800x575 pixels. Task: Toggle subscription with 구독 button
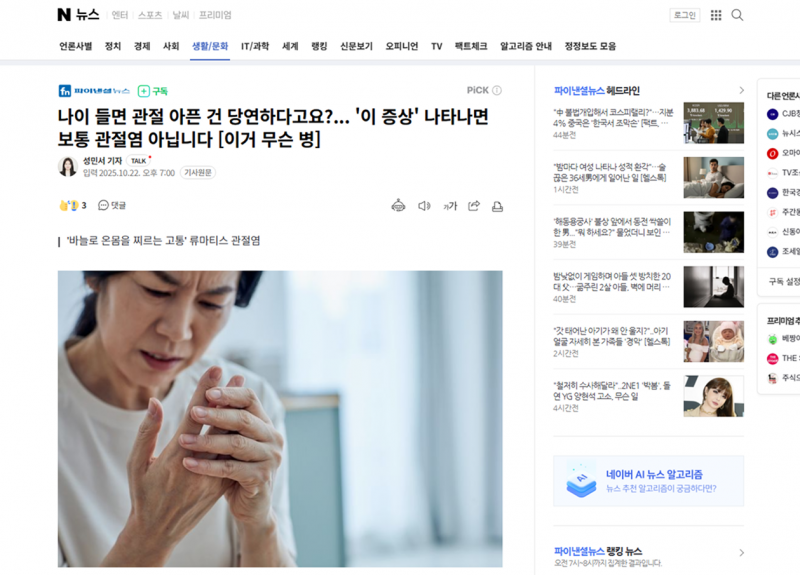pos(153,91)
